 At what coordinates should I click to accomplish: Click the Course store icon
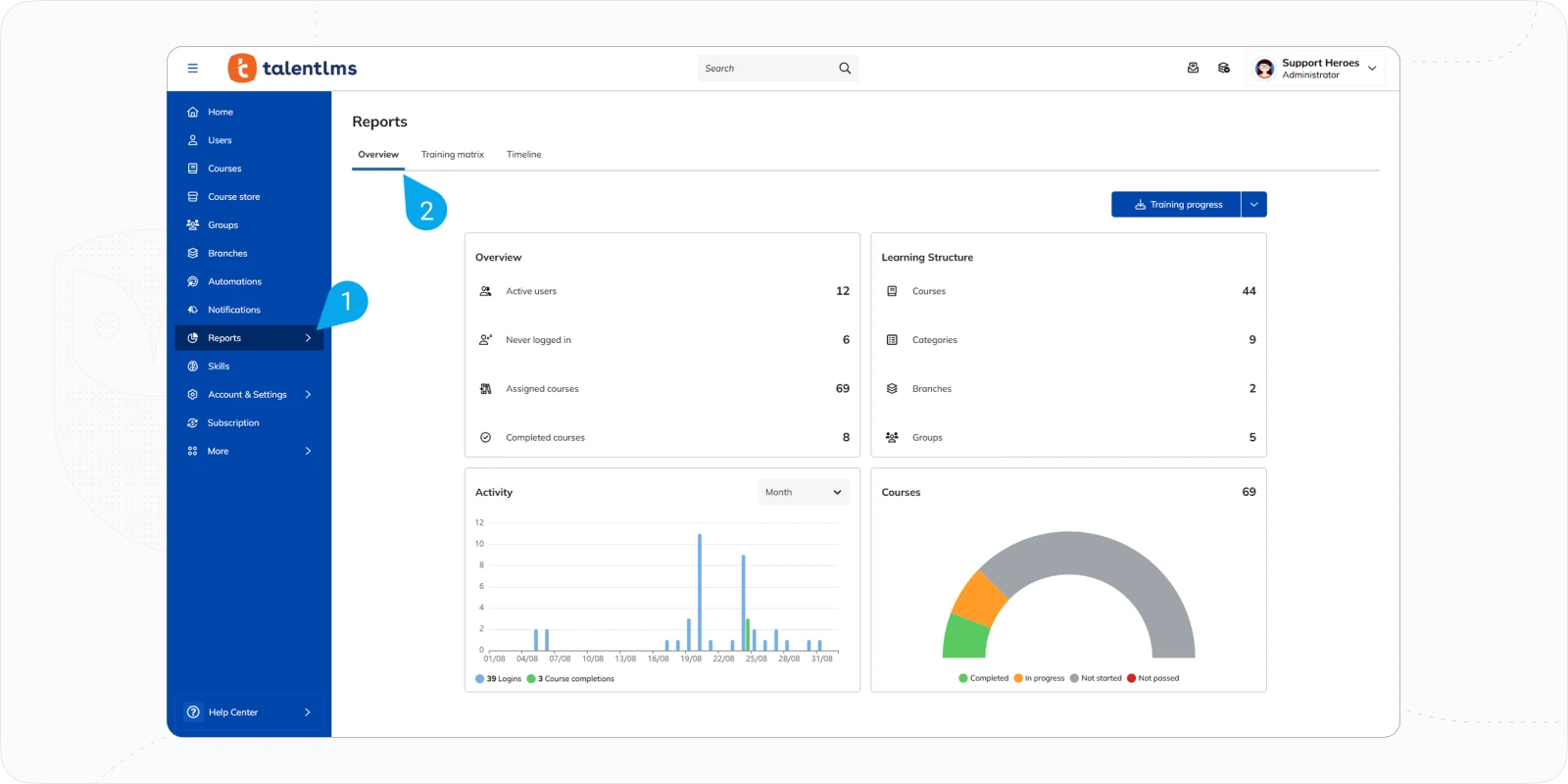click(193, 197)
